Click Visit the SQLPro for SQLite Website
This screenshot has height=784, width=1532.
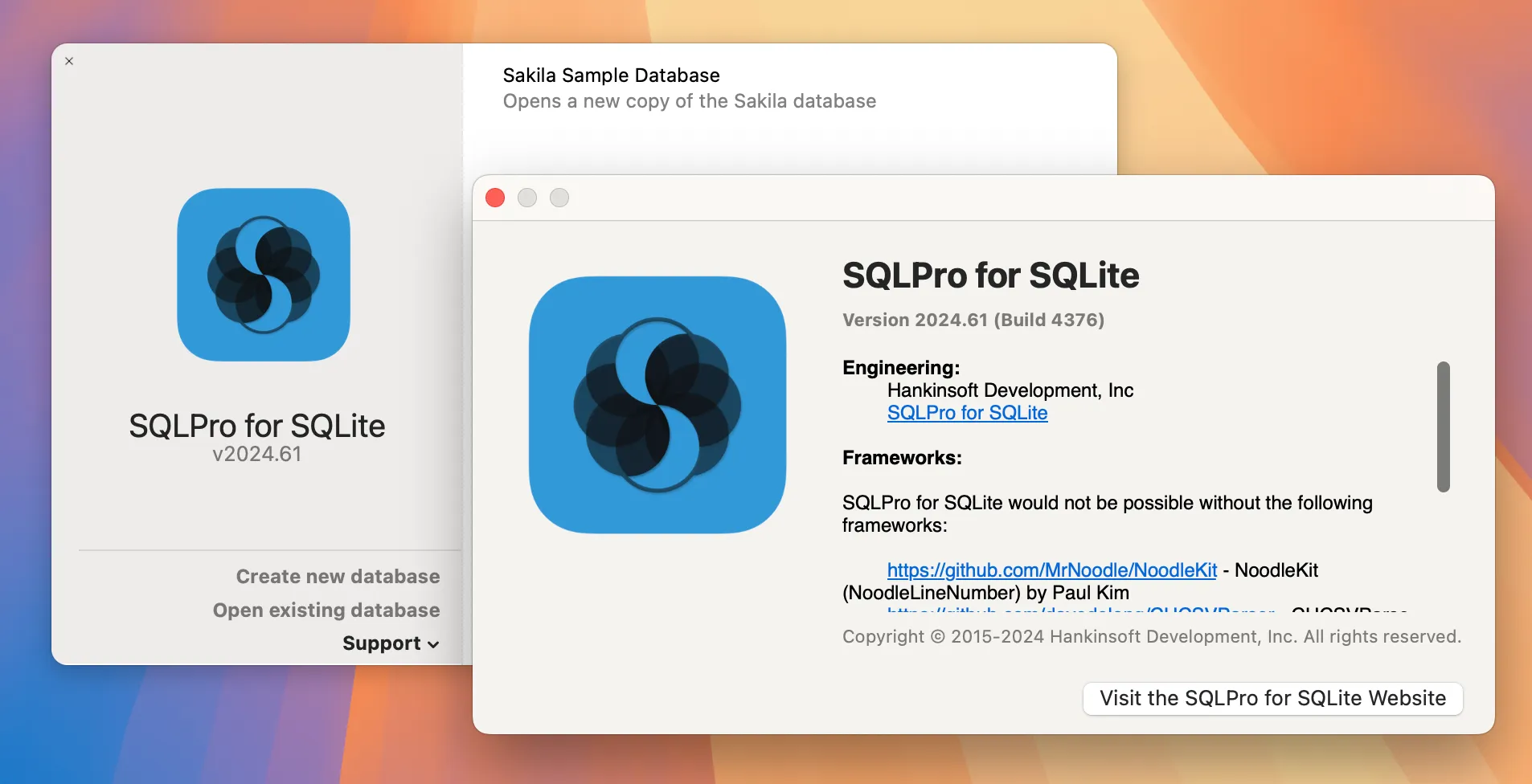1272,698
